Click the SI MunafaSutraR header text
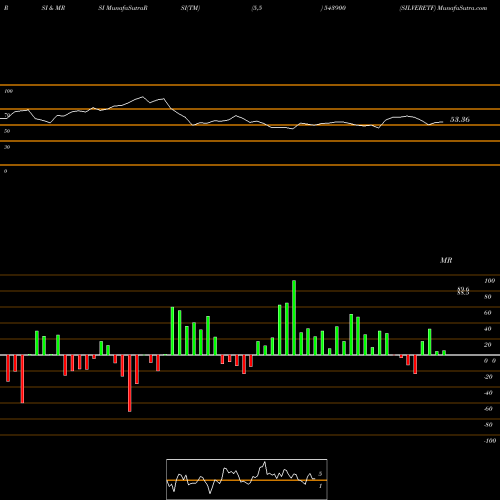This screenshot has width=500, height=500. click(123, 8)
